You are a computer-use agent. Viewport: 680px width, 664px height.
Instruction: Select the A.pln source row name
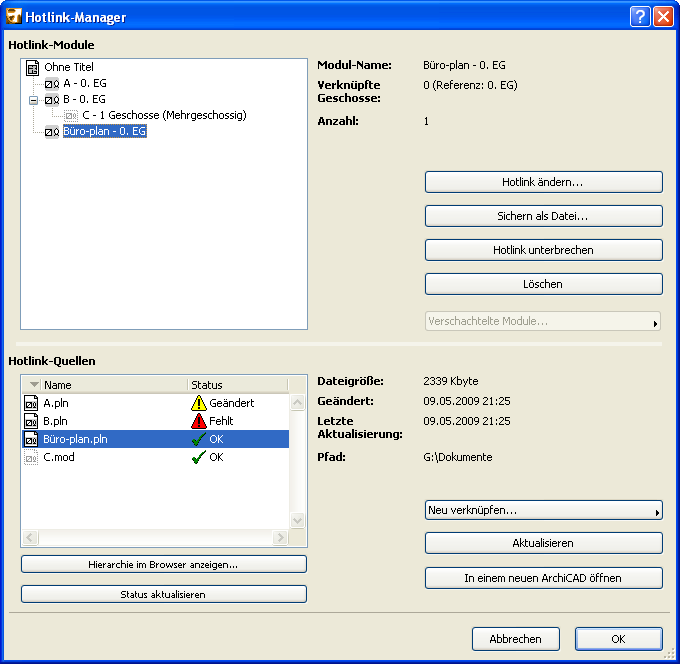pos(56,403)
